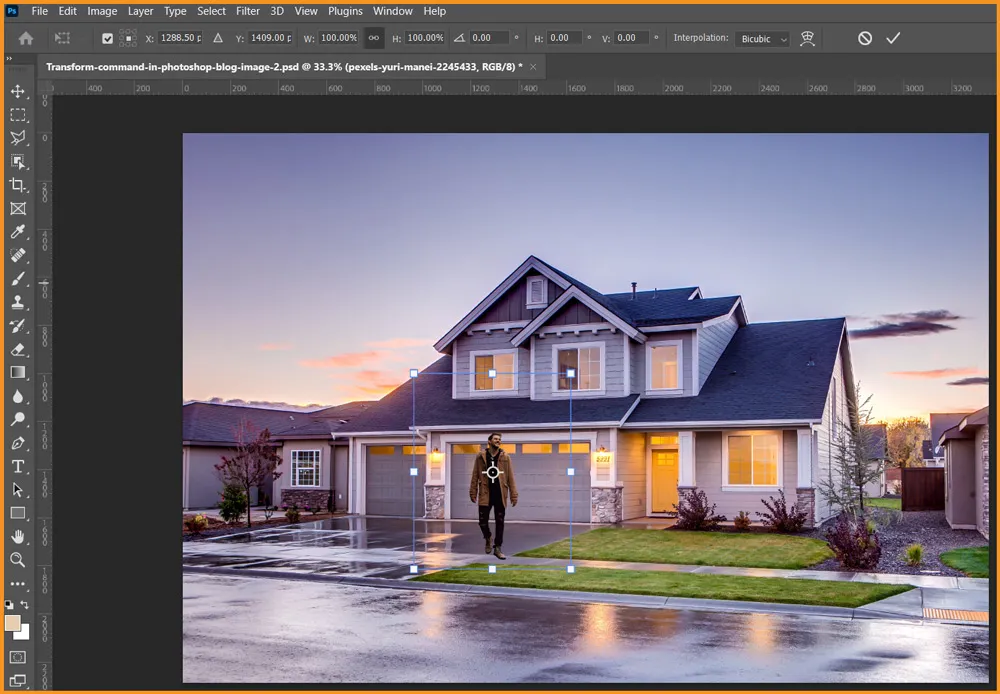Toggle the maintain aspect ratio link
Image resolution: width=1000 pixels, height=694 pixels.
click(x=373, y=38)
